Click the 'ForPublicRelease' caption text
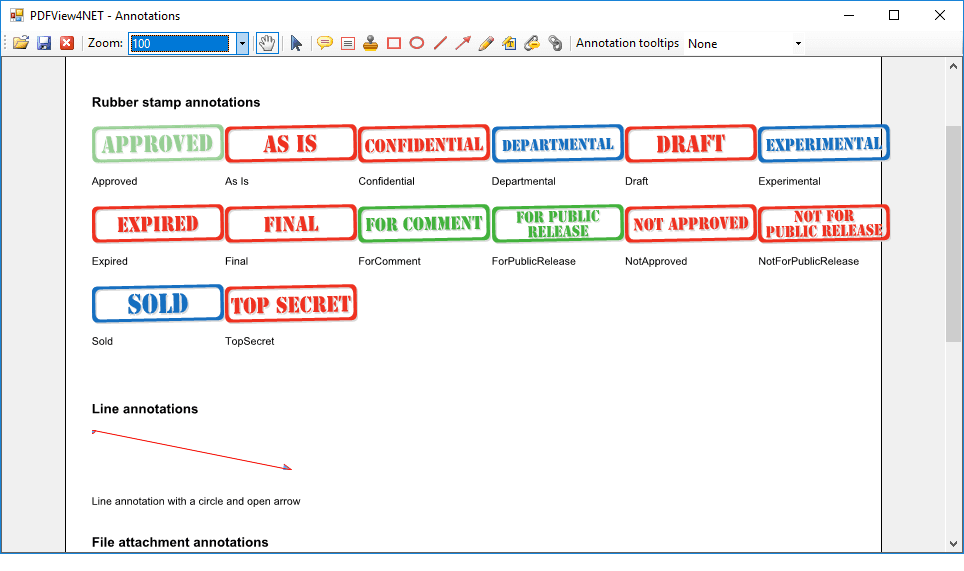Screen dimensions: 964x571 point(534,261)
